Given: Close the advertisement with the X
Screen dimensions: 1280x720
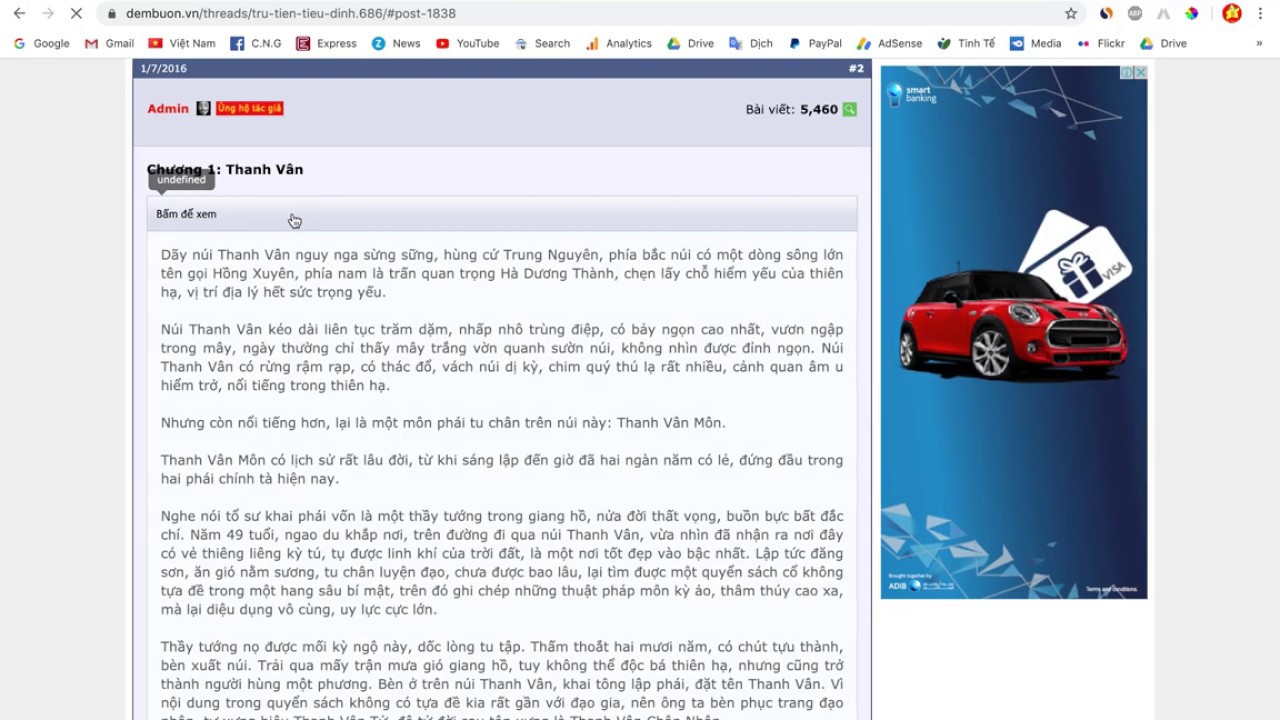Looking at the screenshot, I should [1140, 73].
